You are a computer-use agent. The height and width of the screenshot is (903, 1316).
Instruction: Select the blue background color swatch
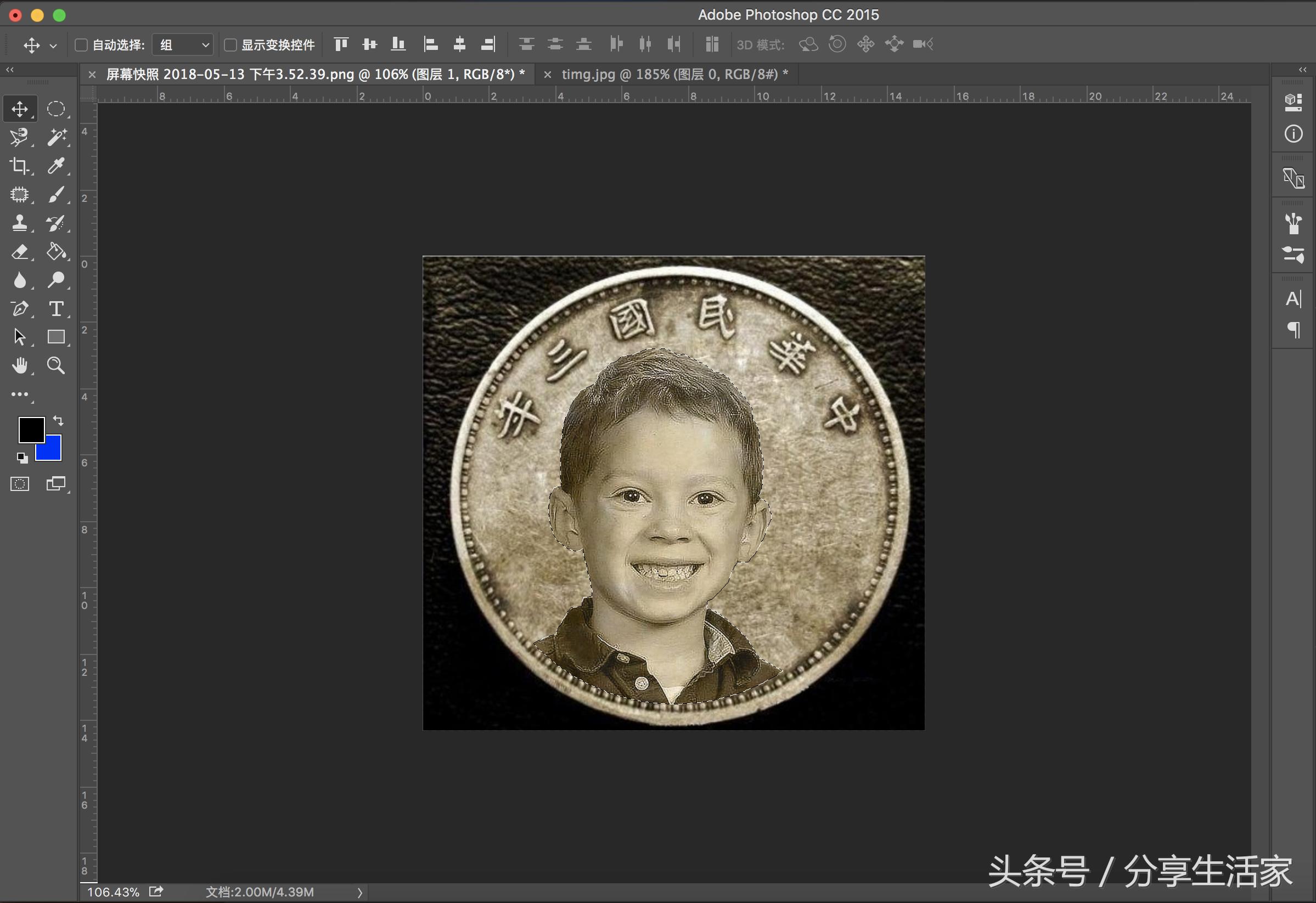point(48,448)
